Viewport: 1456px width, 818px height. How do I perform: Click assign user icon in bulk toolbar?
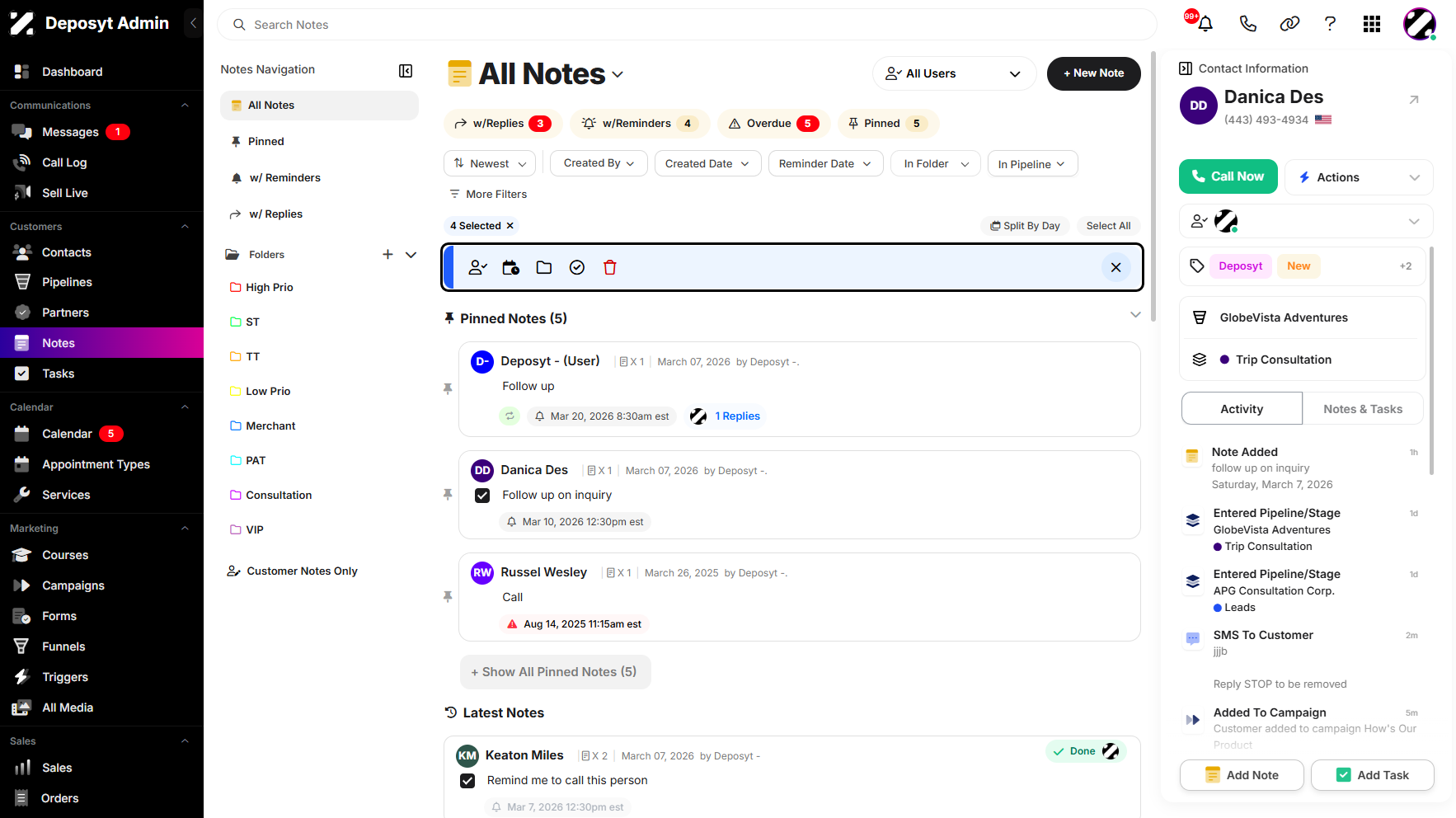[x=477, y=267]
